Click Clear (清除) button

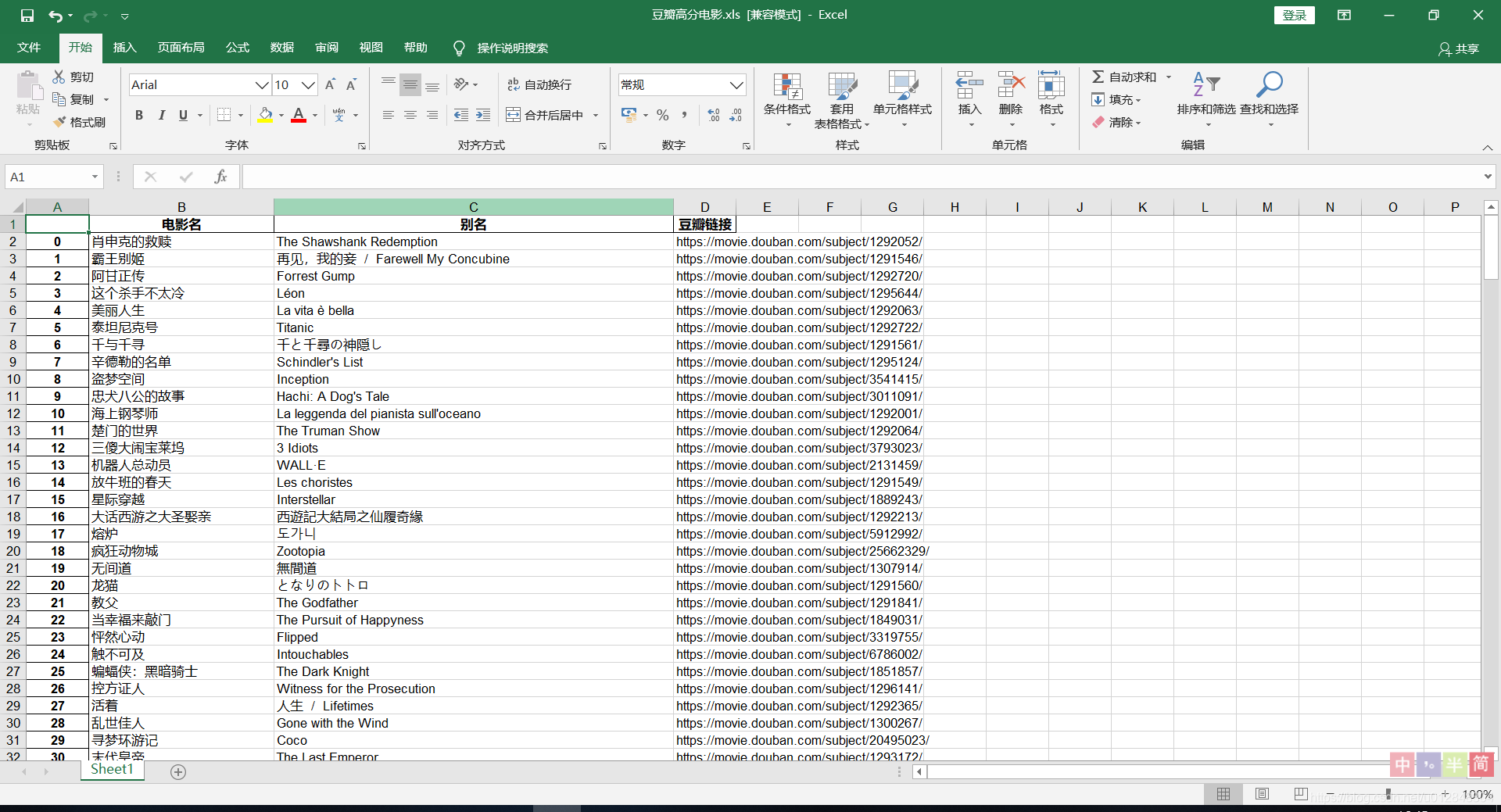pos(1116,122)
